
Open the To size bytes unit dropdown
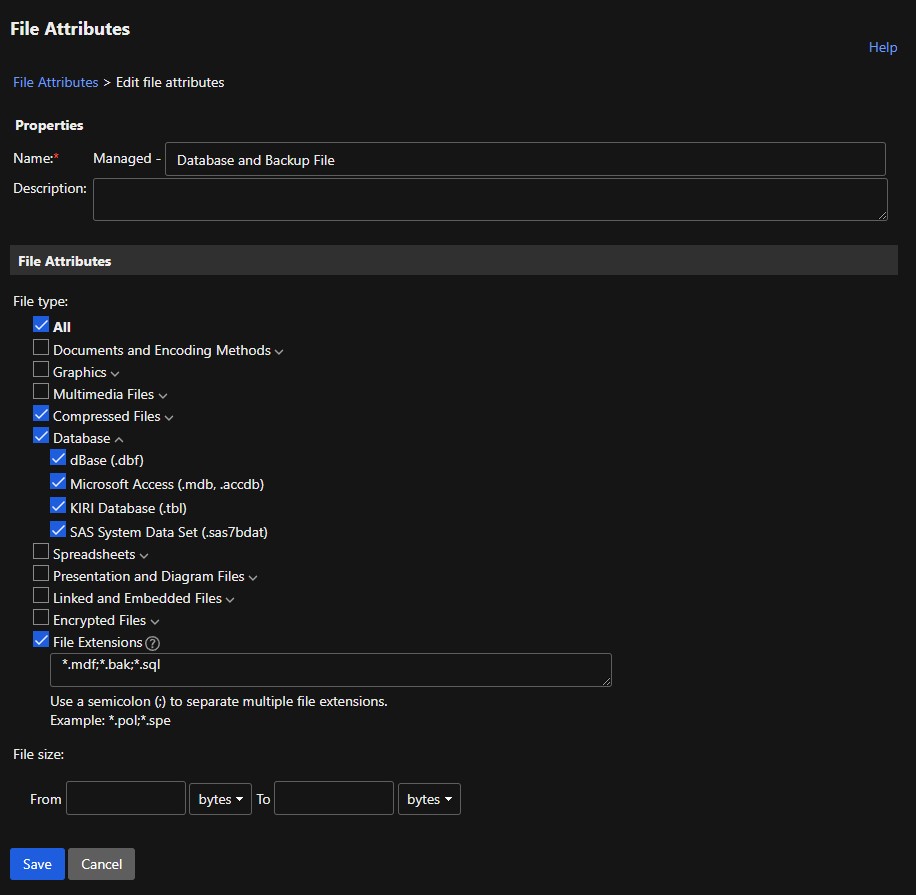pyautogui.click(x=429, y=800)
